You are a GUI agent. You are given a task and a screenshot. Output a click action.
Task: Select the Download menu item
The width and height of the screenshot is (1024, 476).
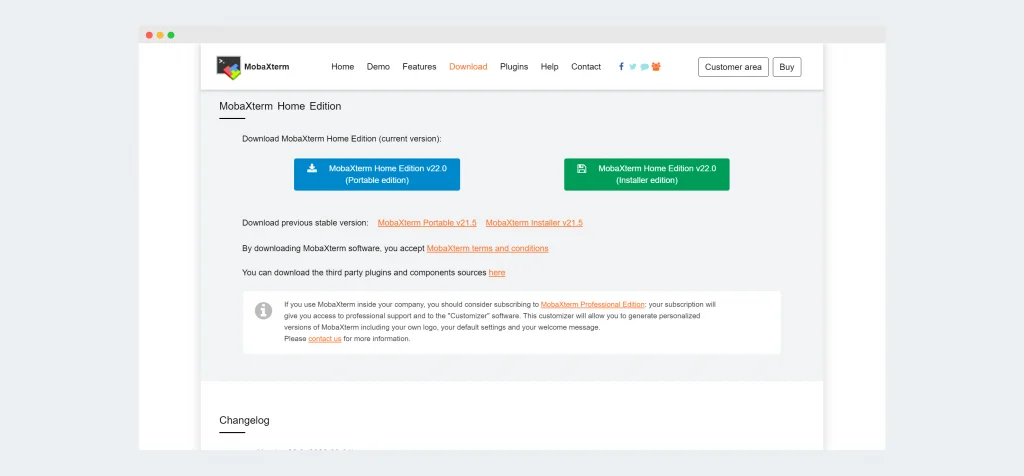(x=468, y=67)
